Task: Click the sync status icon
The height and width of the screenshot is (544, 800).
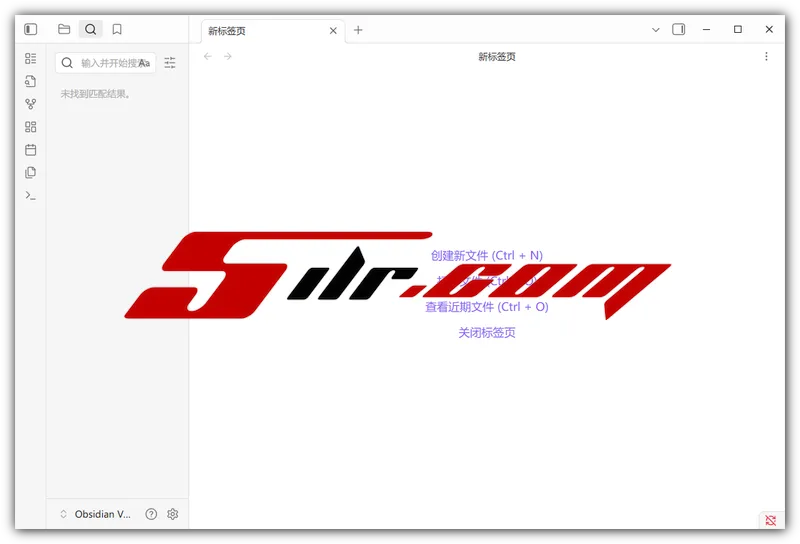Action: click(770, 520)
